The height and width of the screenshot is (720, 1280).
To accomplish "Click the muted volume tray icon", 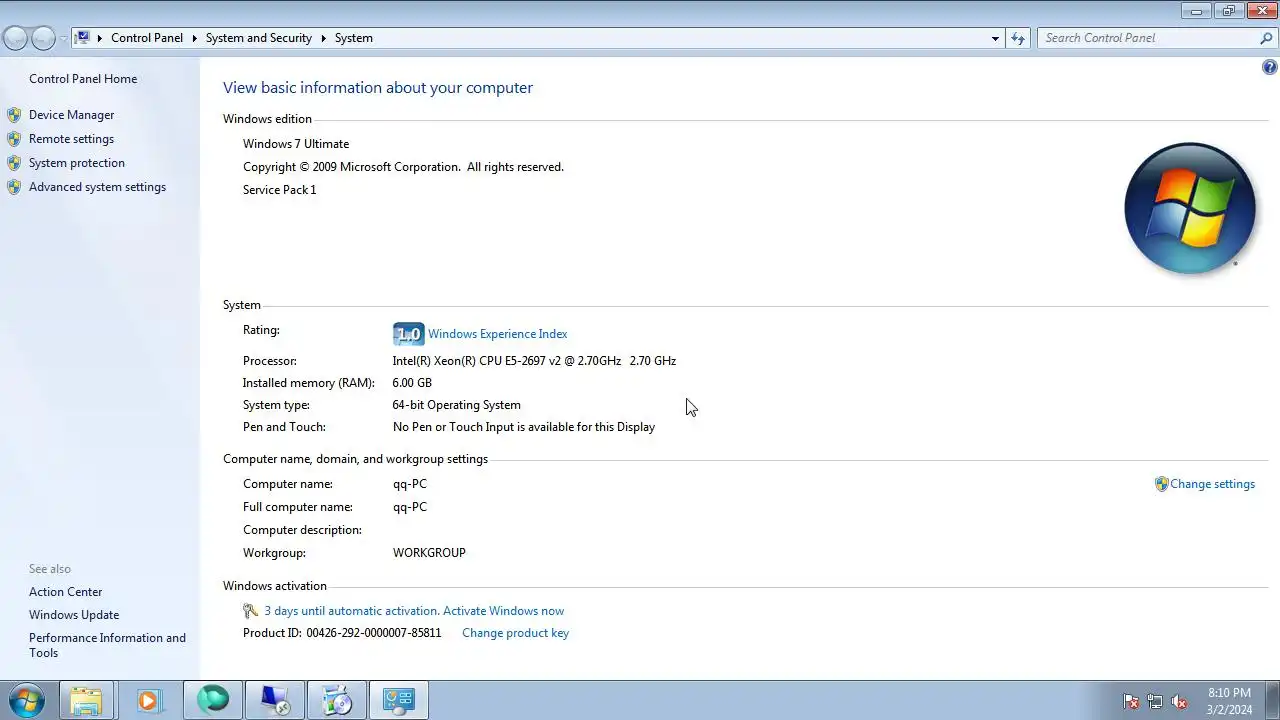I will point(1180,702).
